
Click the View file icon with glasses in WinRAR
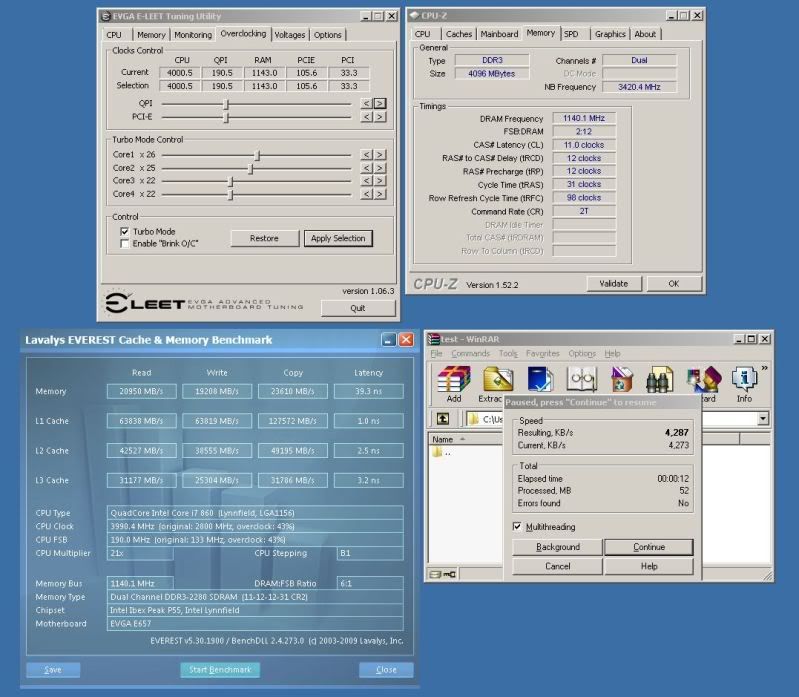(x=582, y=379)
